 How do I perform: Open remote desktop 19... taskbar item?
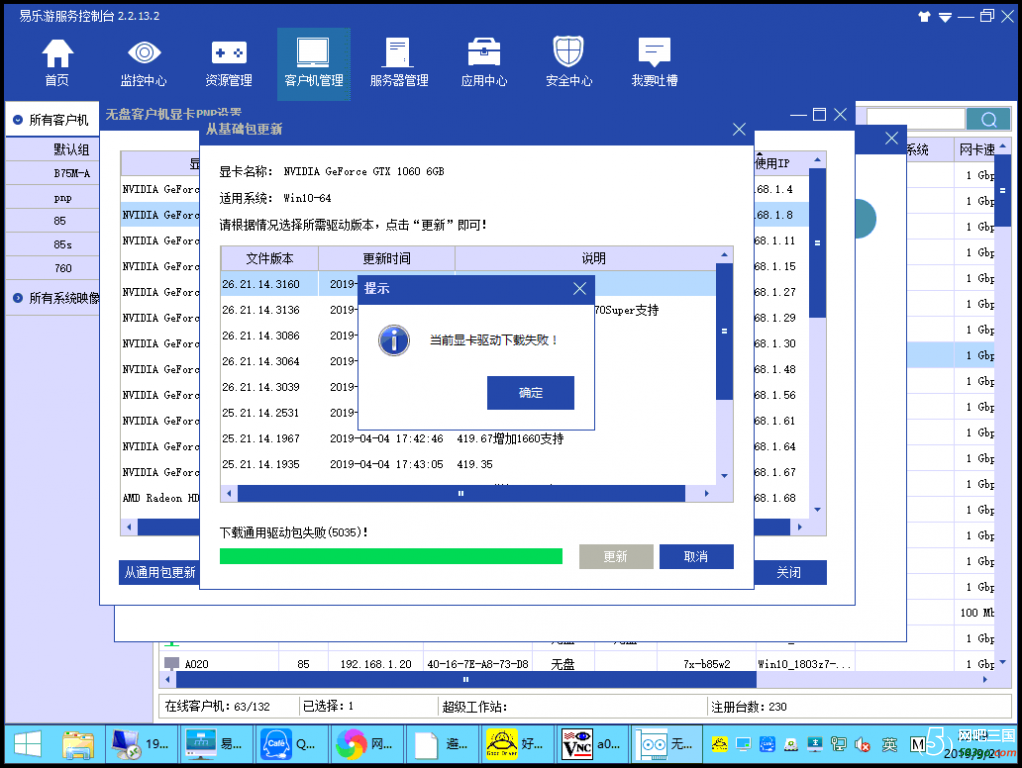pos(139,744)
